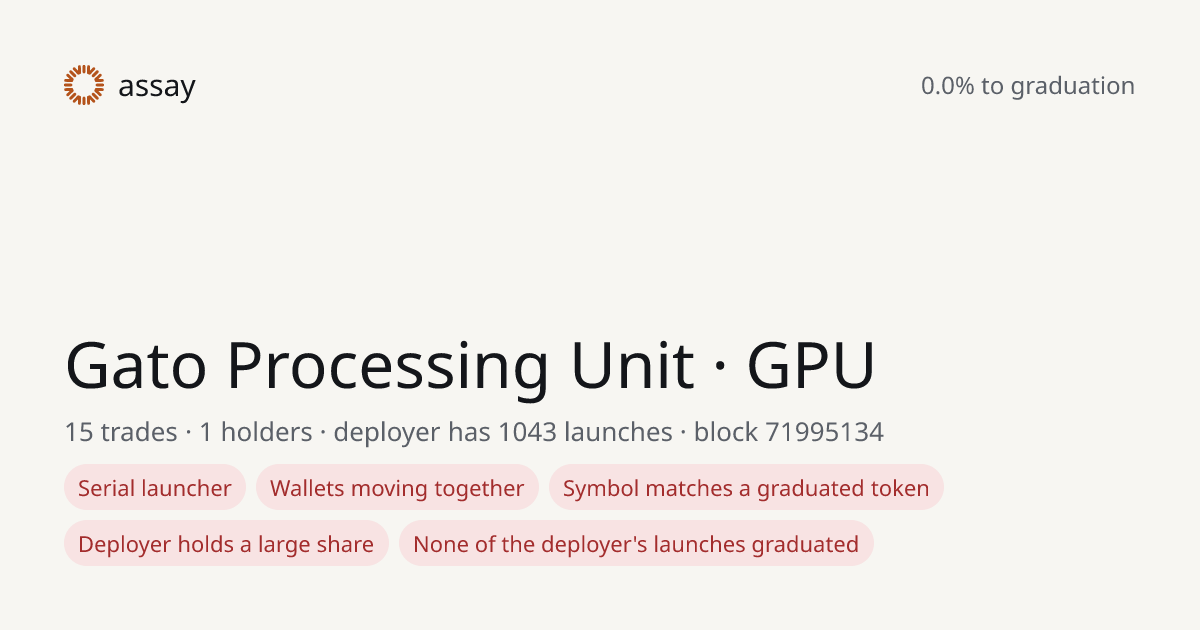This screenshot has width=1200, height=630.
Task: Click the word Unit in title
Action: tap(633, 366)
